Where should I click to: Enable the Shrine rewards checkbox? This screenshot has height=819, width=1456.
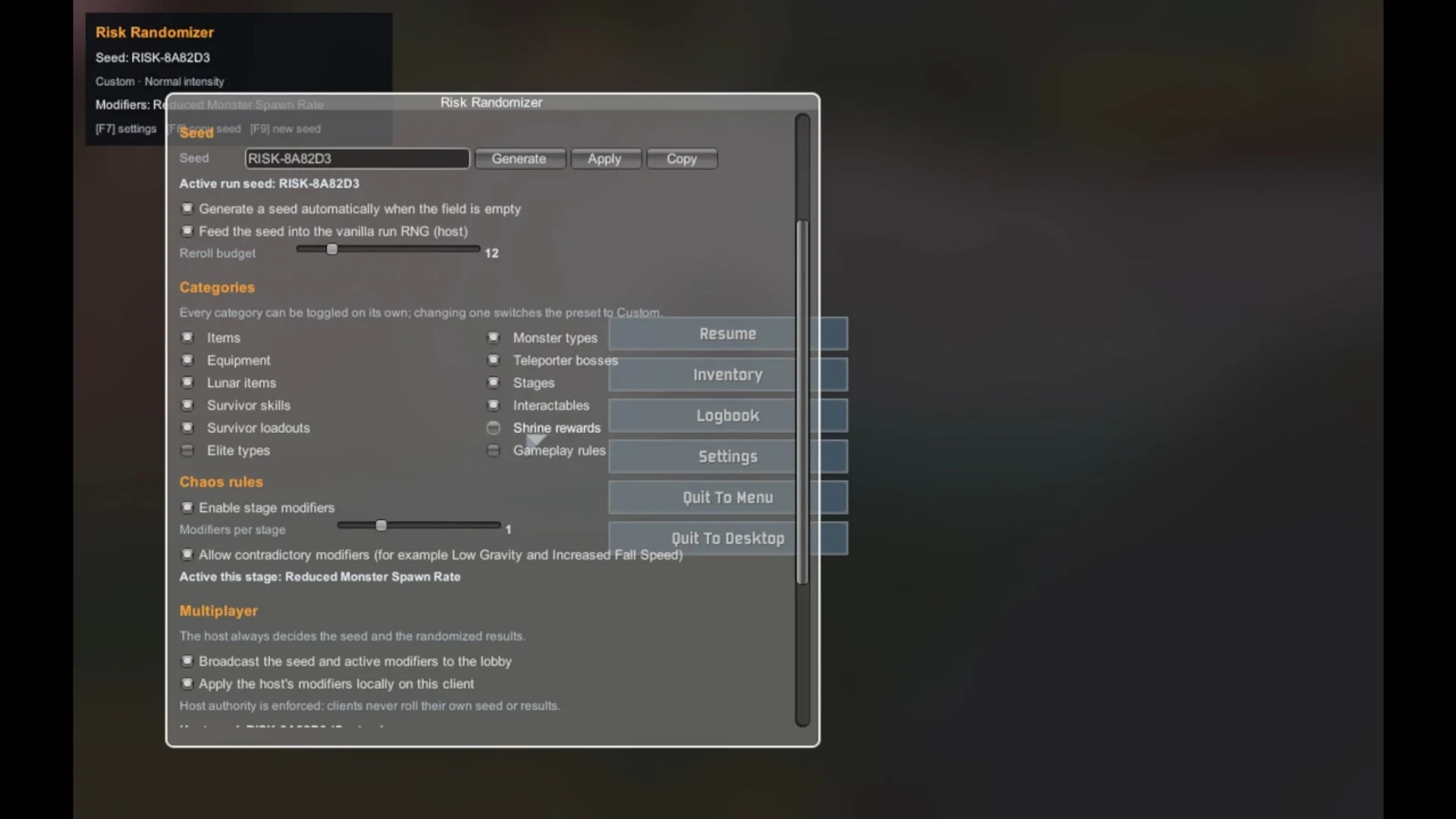[494, 428]
